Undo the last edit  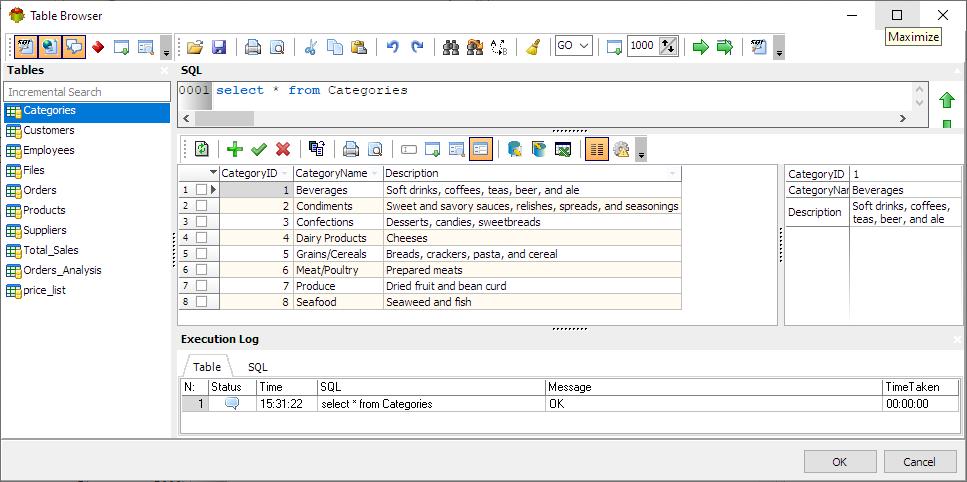[393, 47]
